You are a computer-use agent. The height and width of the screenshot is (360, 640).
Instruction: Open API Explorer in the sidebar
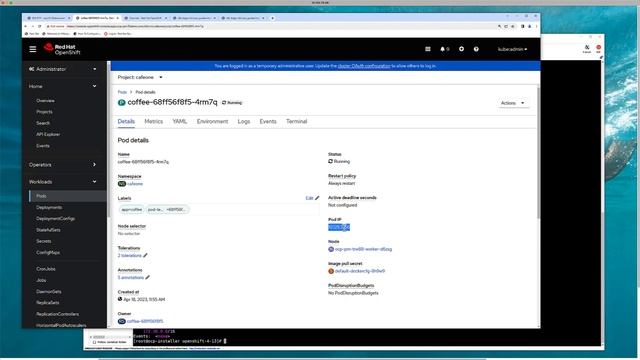(48, 134)
